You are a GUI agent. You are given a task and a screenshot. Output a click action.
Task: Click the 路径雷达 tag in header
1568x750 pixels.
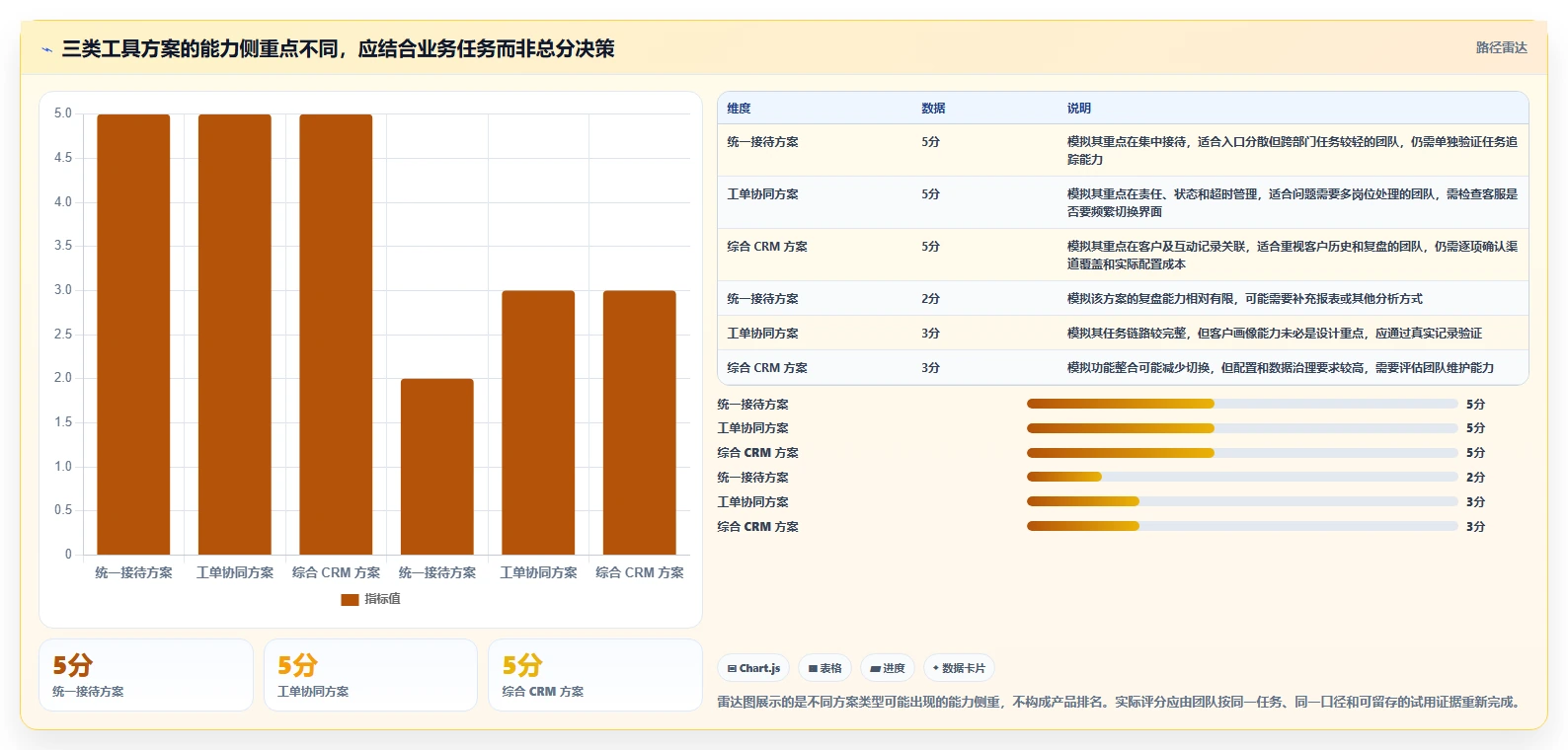pyautogui.click(x=1501, y=47)
